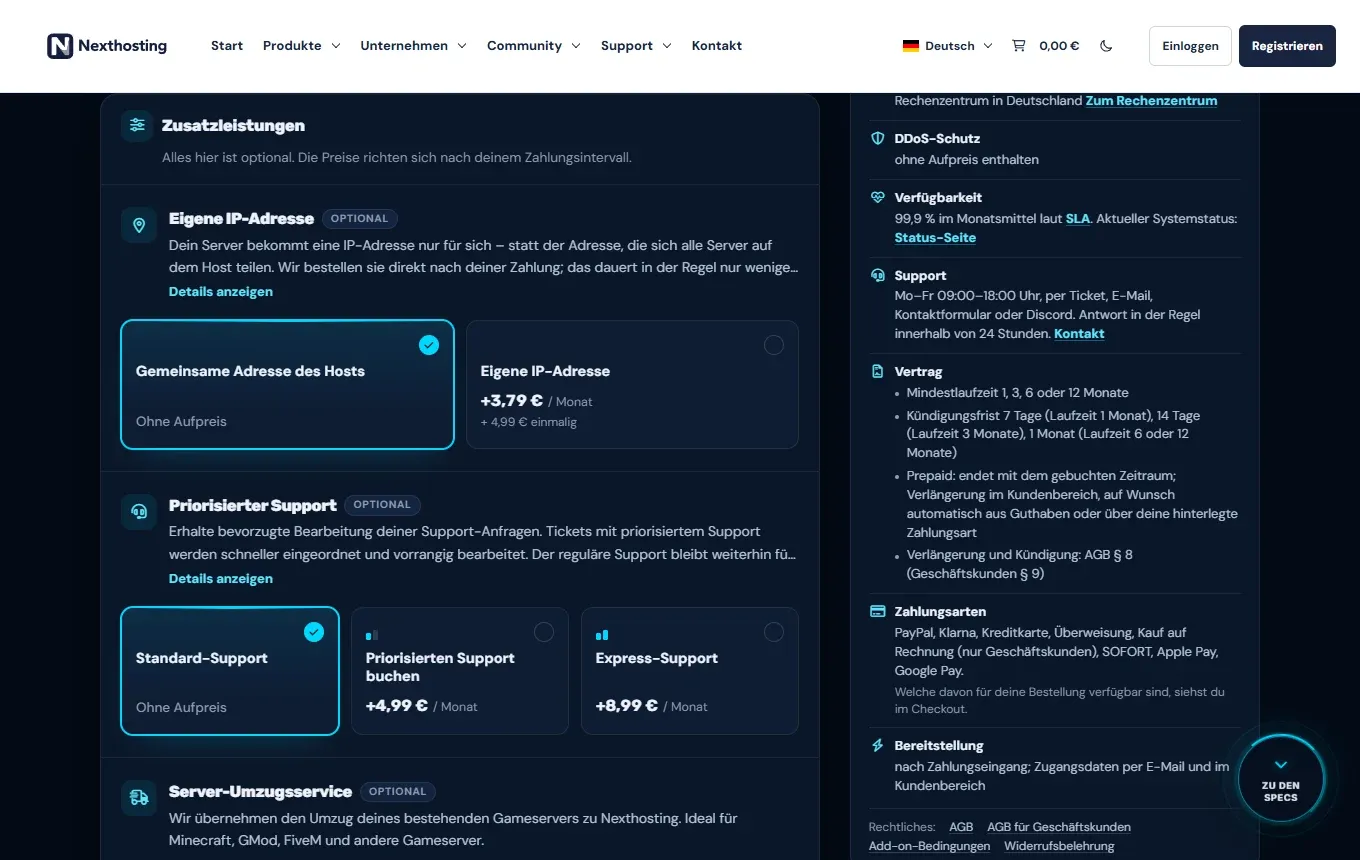Image resolution: width=1360 pixels, height=860 pixels.
Task: Select the Eigene IP-Adresse +3,79 € option
Action: coord(632,385)
